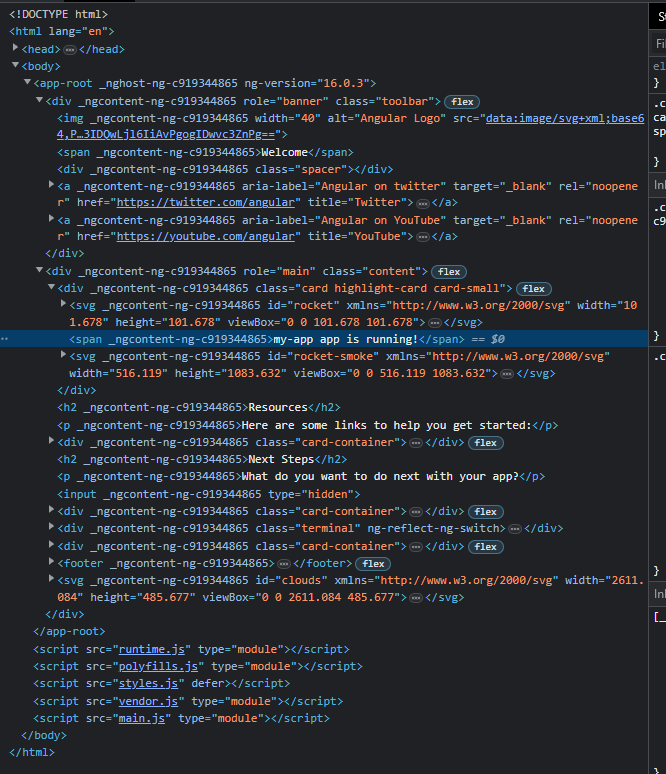The image size is (666, 774).
Task: Collapse the body element node
Action: [x=15, y=65]
